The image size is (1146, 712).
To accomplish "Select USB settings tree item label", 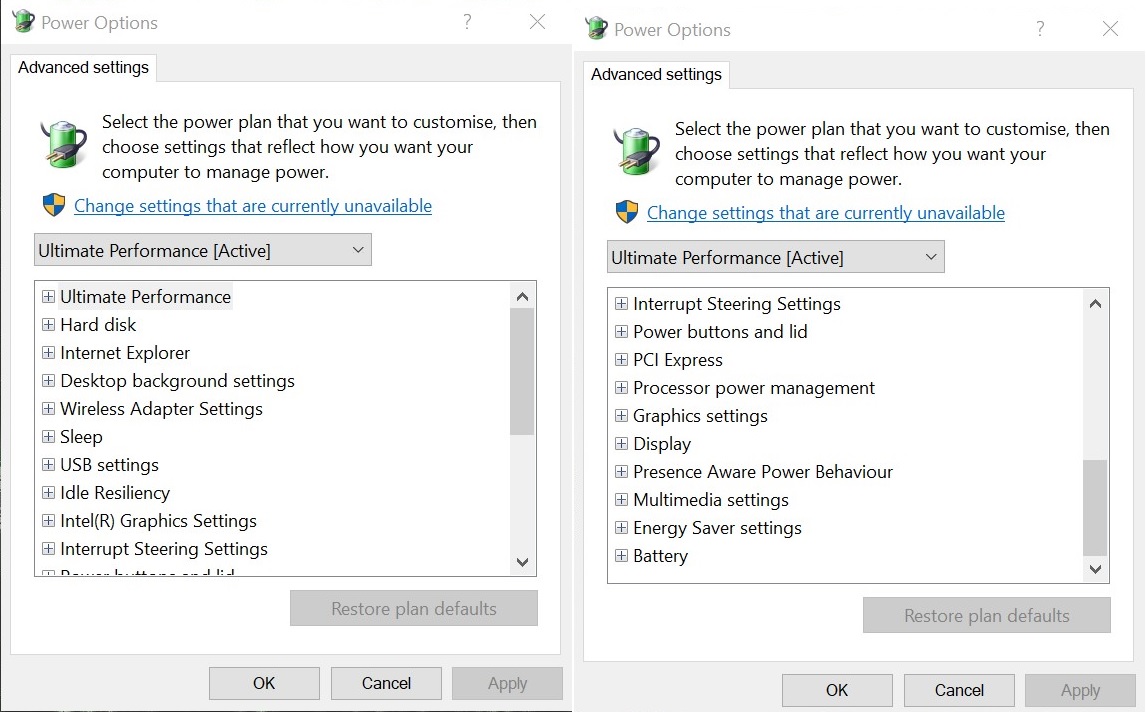I will pos(110,465).
